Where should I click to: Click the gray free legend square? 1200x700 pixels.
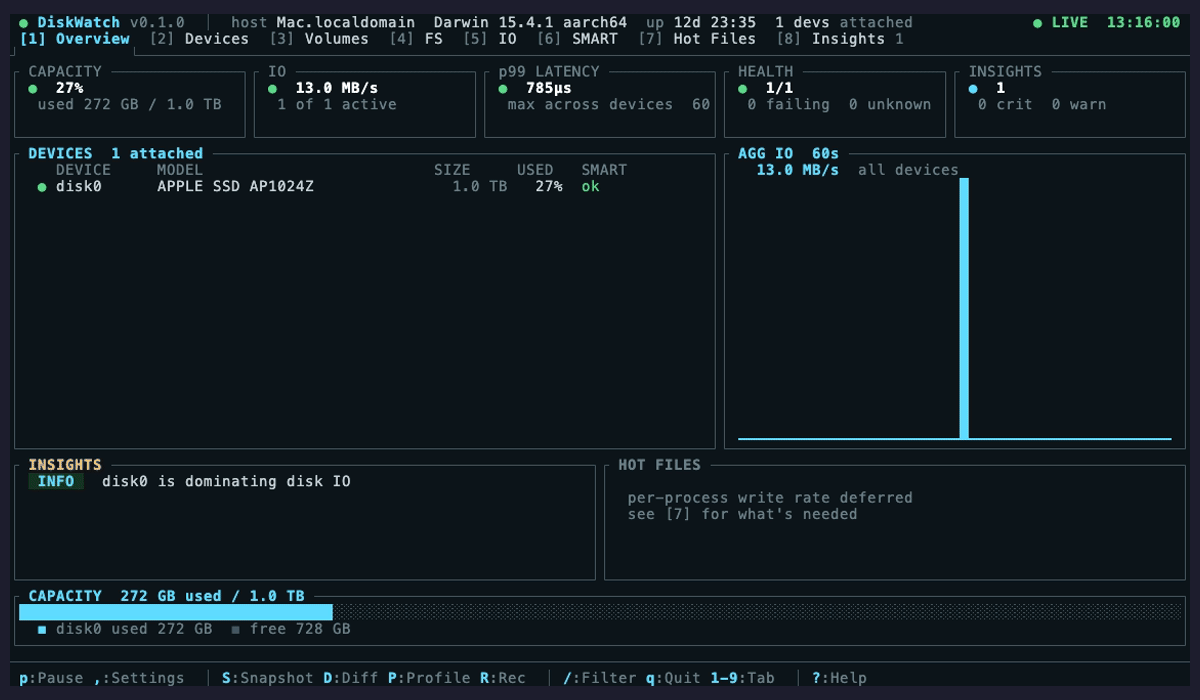tap(236, 630)
